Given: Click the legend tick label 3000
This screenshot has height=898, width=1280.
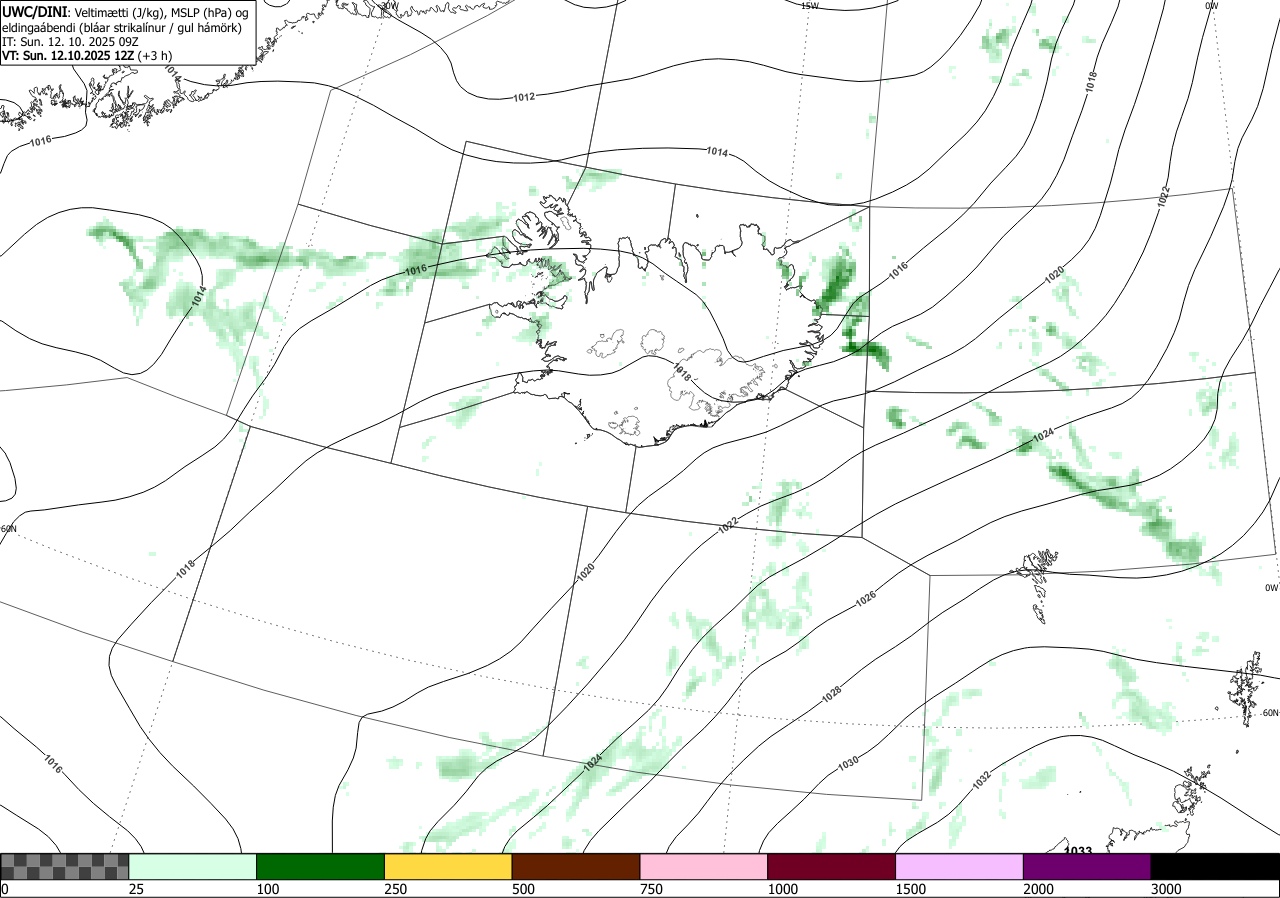Looking at the screenshot, I should click(x=1167, y=889).
